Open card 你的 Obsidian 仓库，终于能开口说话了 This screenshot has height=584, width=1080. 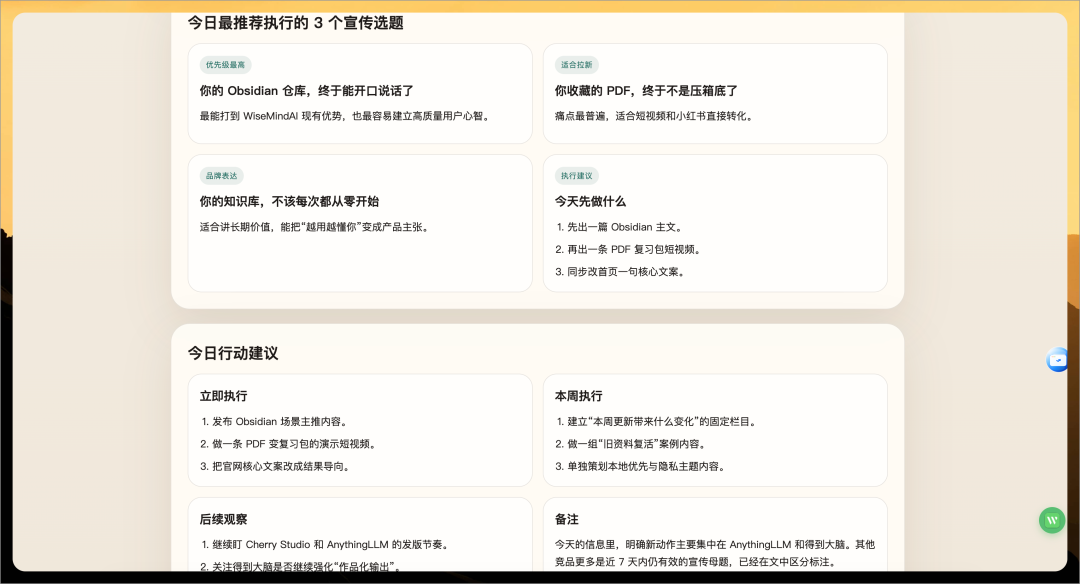click(360, 94)
